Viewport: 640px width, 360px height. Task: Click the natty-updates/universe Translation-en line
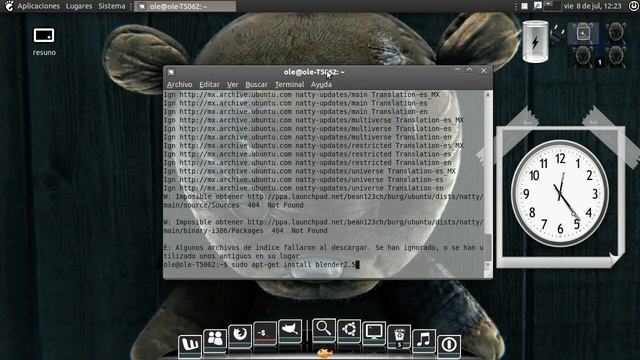tap(303, 188)
